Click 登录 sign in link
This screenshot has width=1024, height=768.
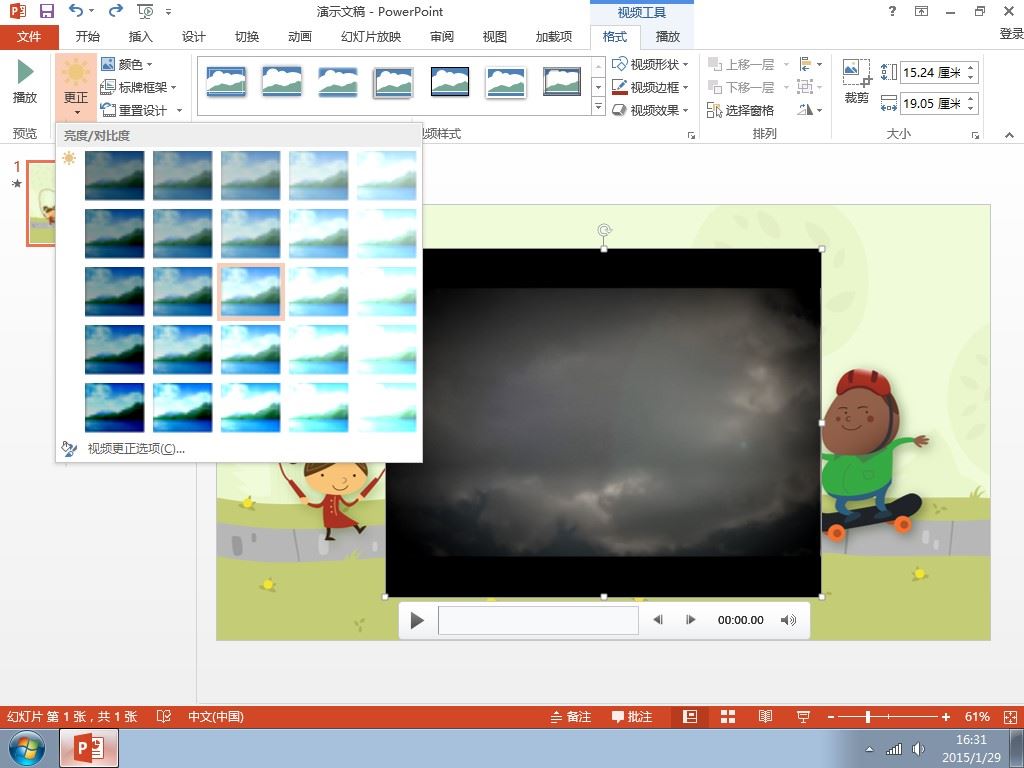pyautogui.click(x=1011, y=34)
